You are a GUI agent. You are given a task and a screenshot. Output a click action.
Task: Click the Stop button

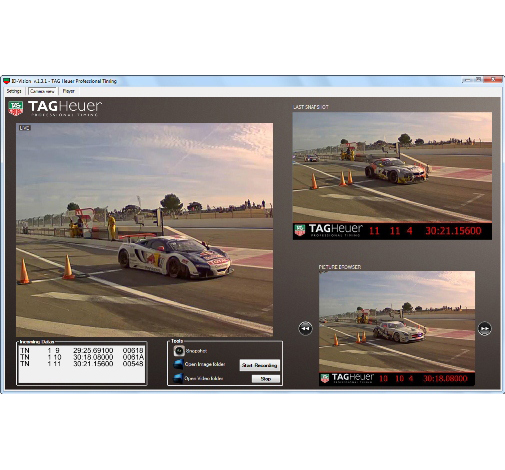coord(266,379)
